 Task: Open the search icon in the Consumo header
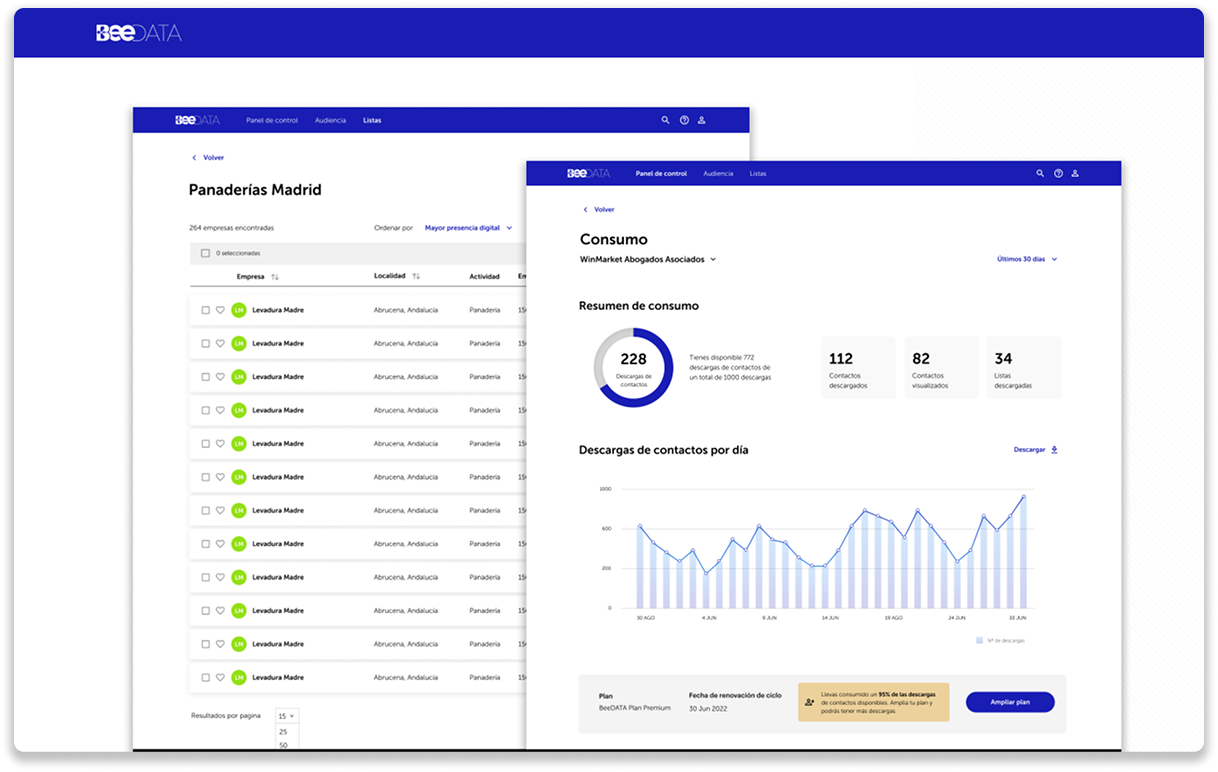1040,173
